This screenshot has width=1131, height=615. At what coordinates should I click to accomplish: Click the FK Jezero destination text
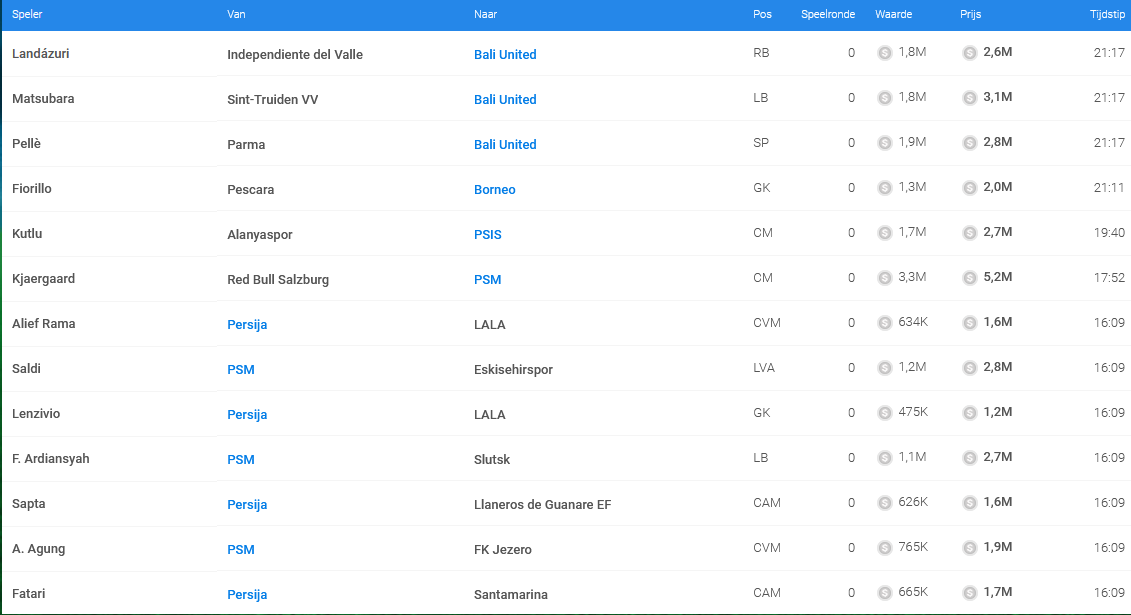pos(502,549)
